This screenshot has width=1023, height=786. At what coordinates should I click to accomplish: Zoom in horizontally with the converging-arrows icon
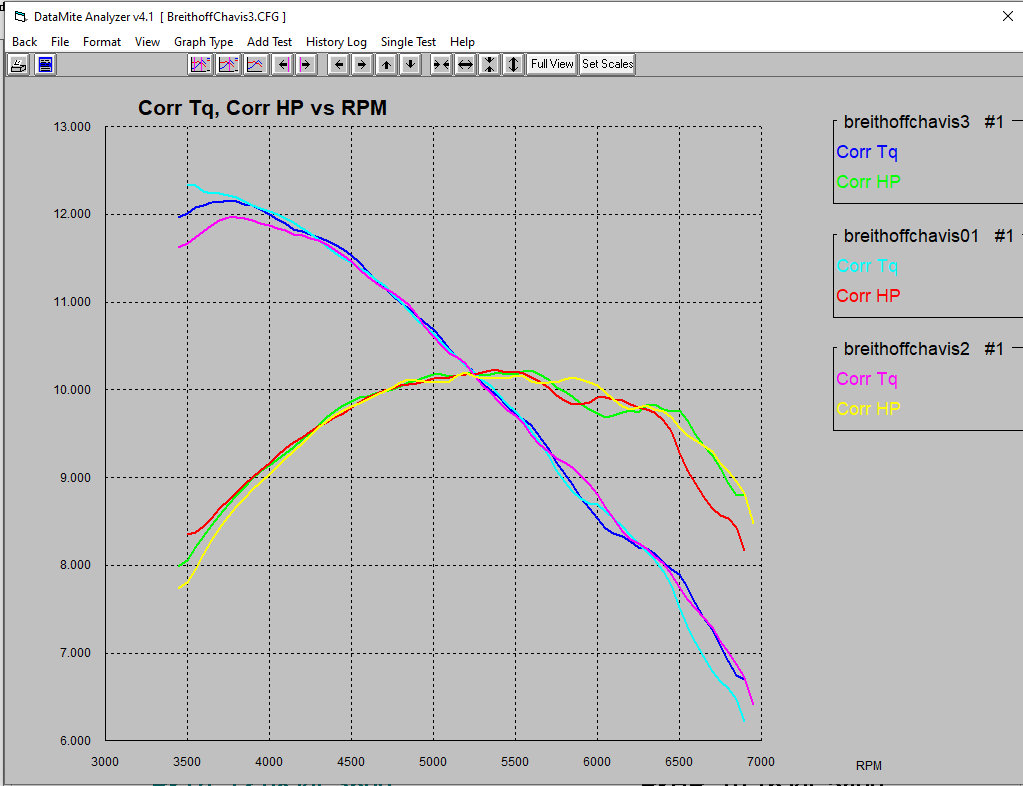click(x=440, y=64)
